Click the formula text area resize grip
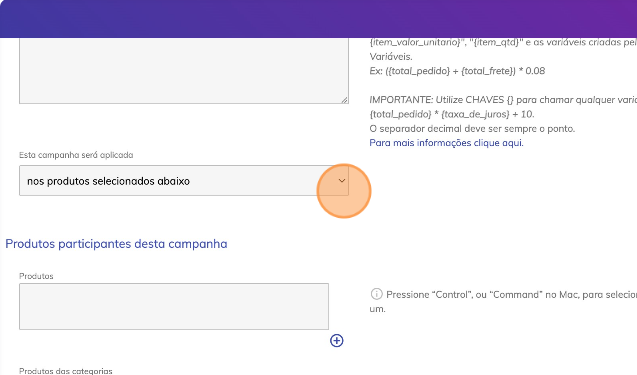 [344, 100]
